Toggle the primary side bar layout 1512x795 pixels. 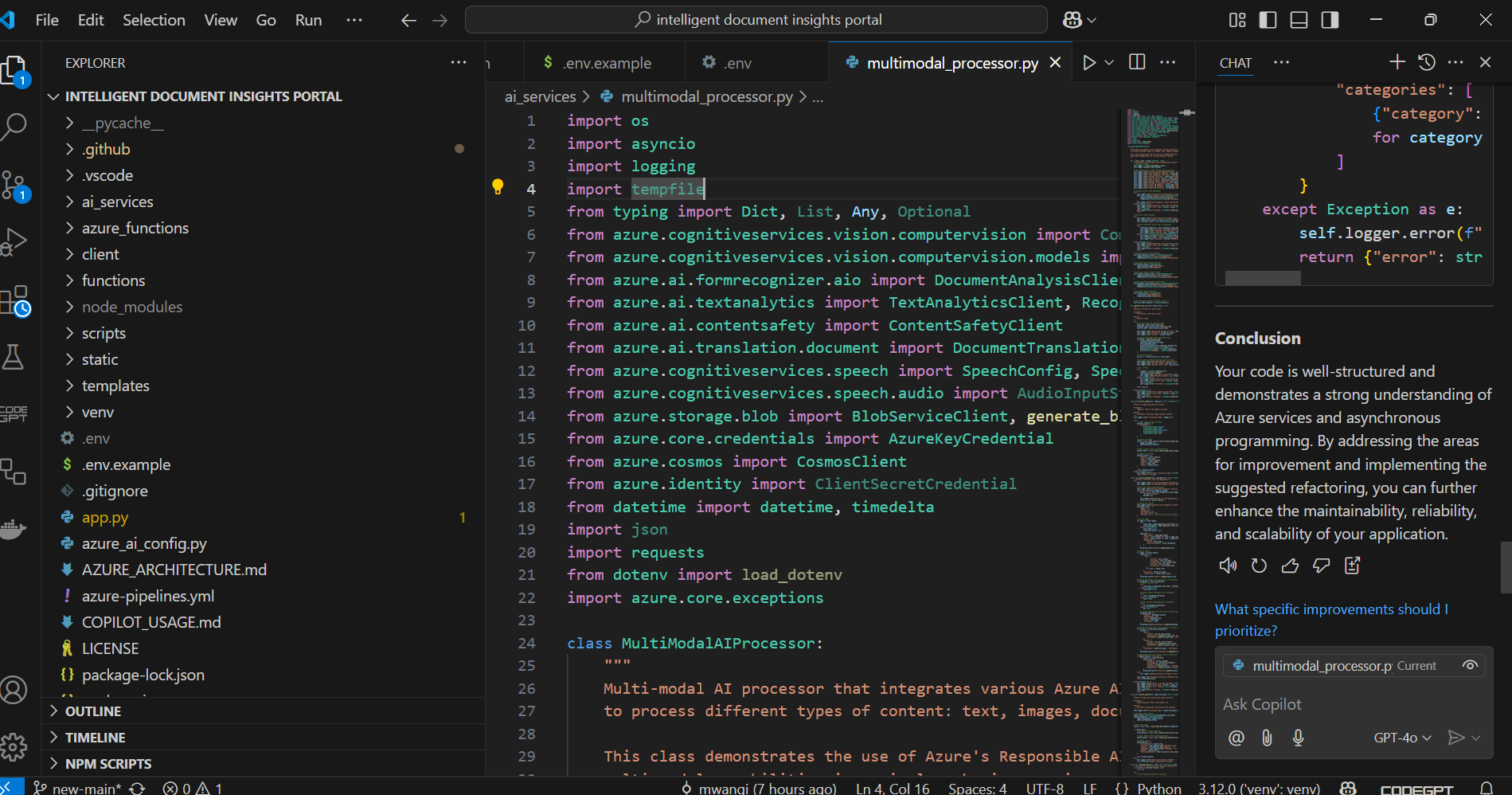coord(1268,20)
